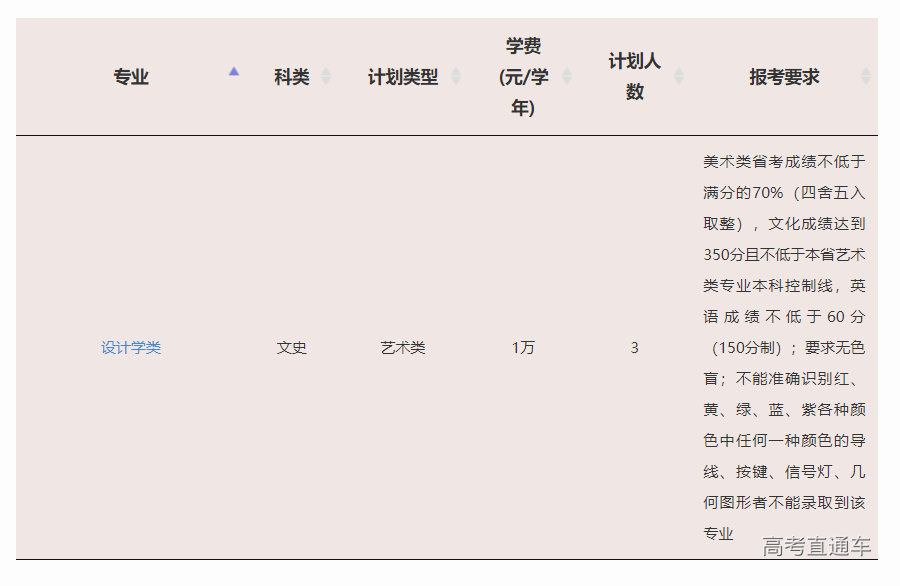Click the 1万 tuition fee cell
This screenshot has width=900, height=586.
523,348
